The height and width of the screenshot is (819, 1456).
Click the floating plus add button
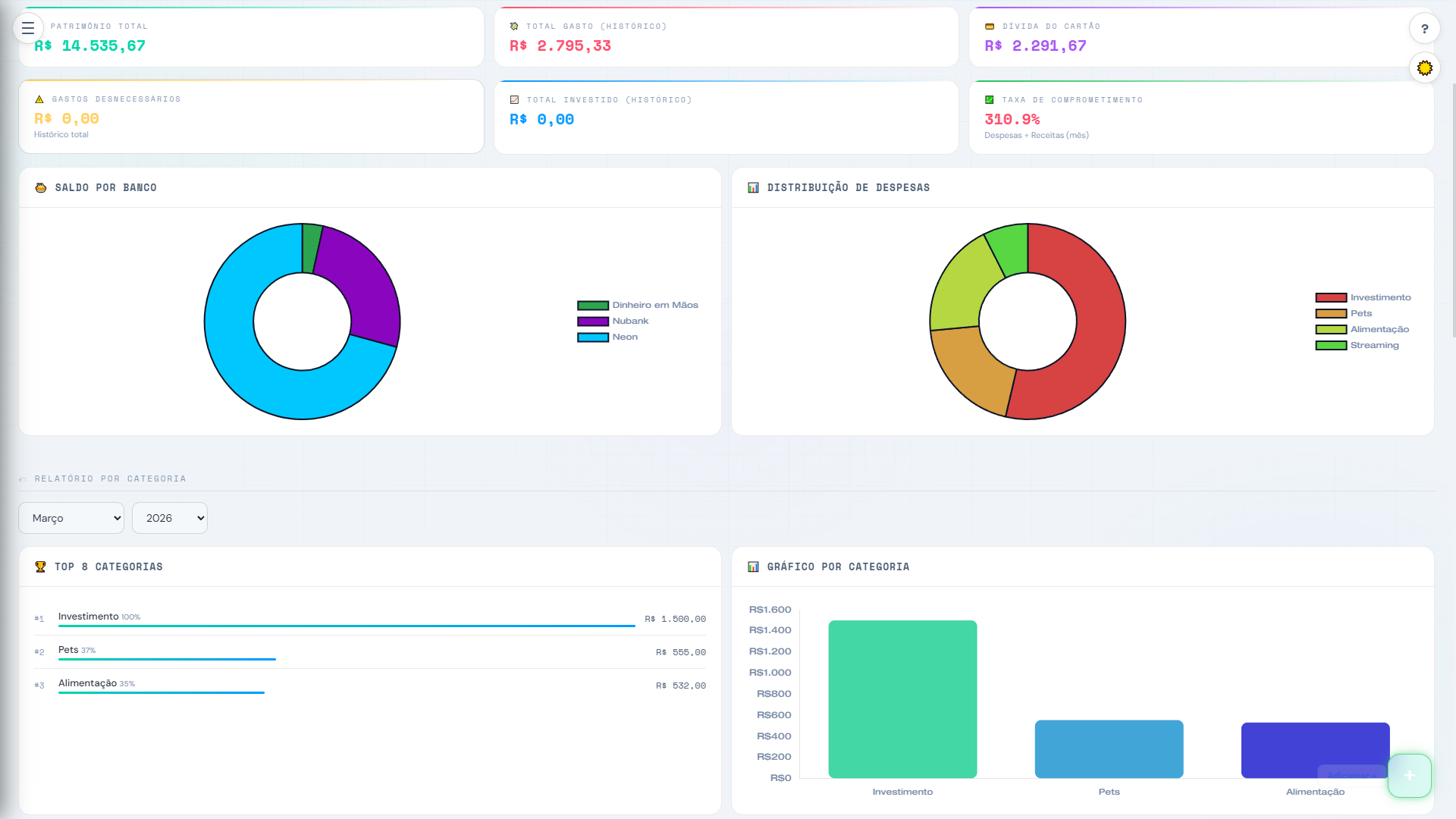pyautogui.click(x=1409, y=775)
